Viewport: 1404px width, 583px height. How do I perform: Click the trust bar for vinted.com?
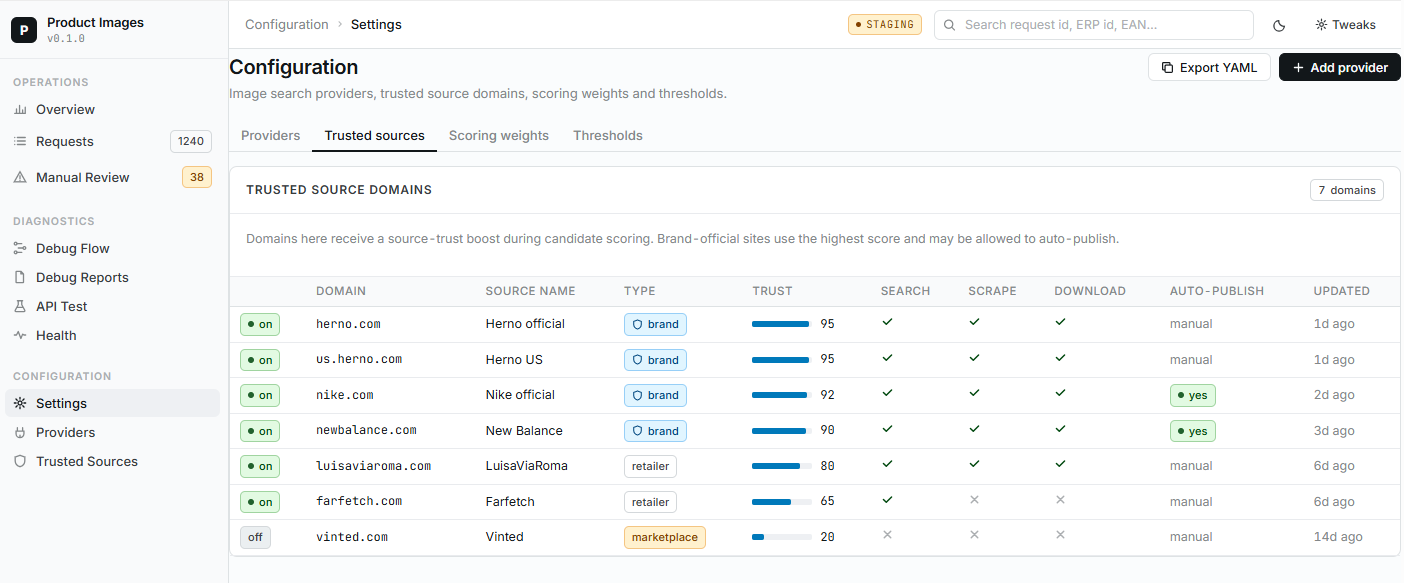point(781,537)
